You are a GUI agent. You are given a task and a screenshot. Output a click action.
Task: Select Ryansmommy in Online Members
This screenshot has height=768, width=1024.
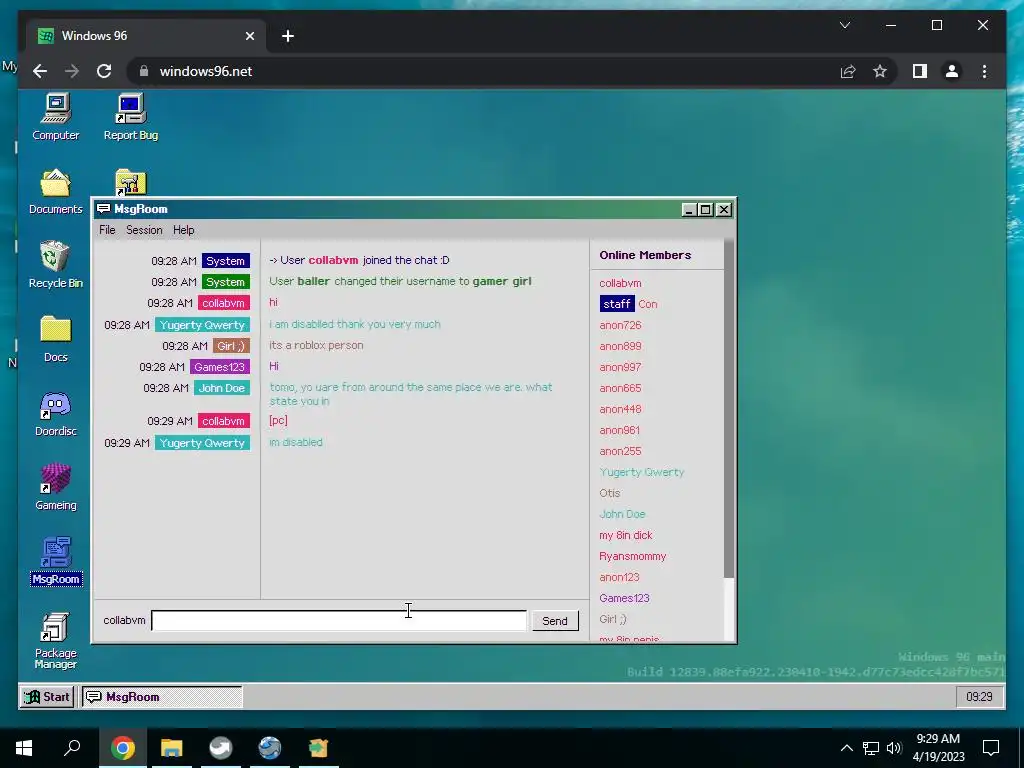point(633,556)
